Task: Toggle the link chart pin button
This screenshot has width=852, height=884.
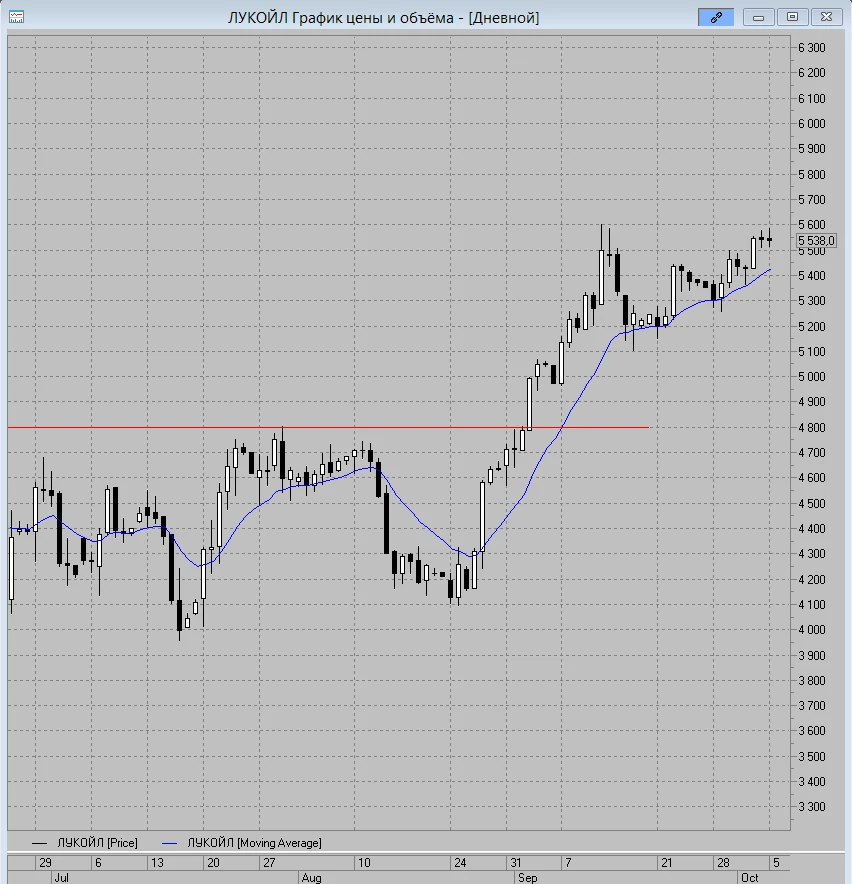Action: (x=716, y=17)
